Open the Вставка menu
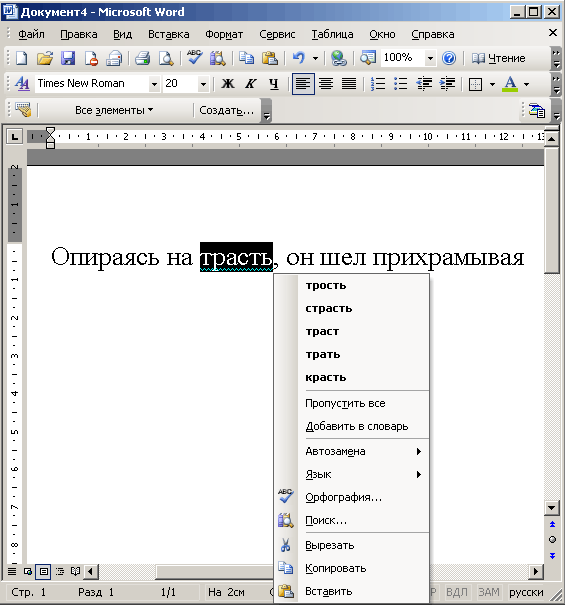 168,34
